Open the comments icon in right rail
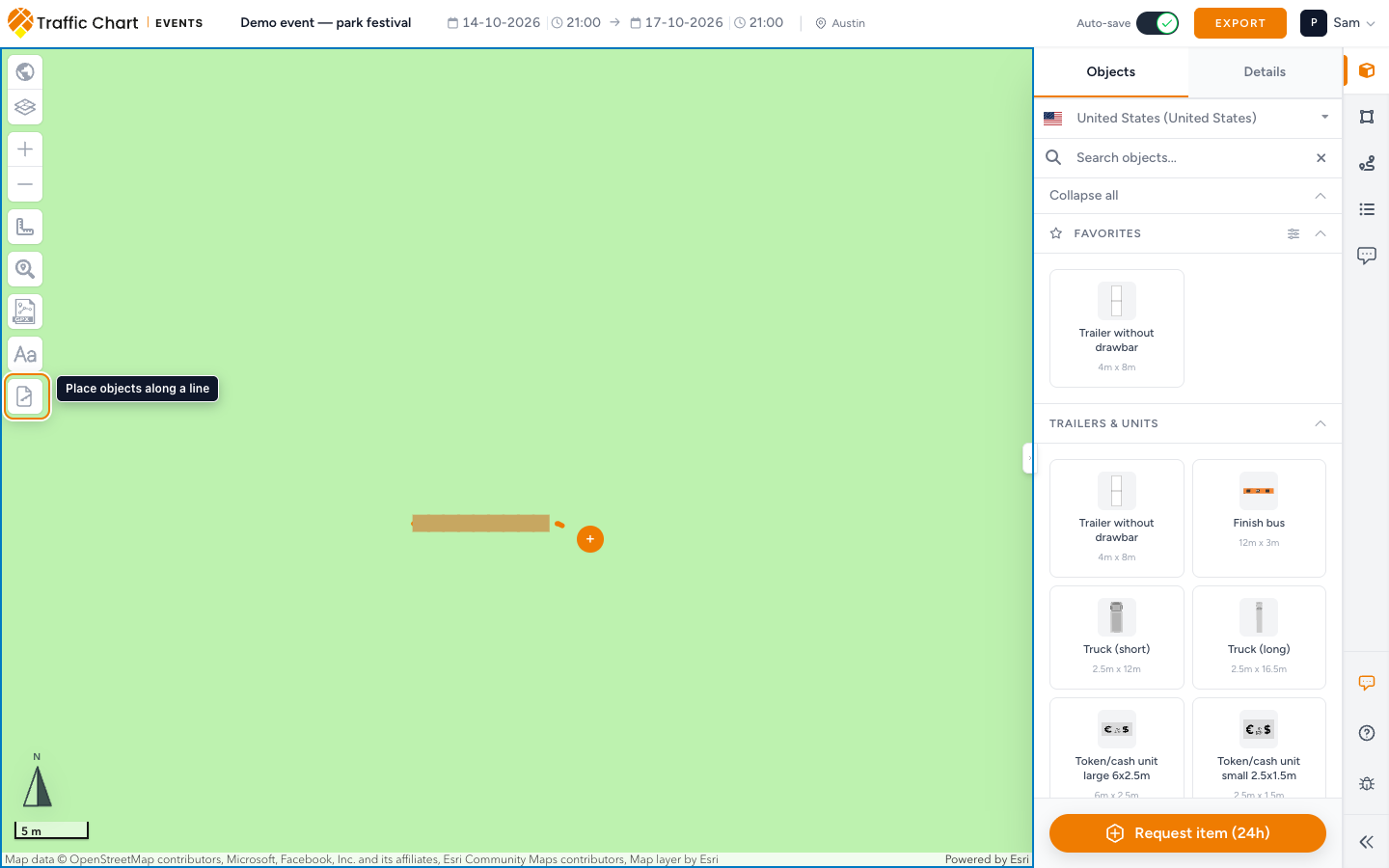This screenshot has height=868, width=1389. click(x=1367, y=256)
